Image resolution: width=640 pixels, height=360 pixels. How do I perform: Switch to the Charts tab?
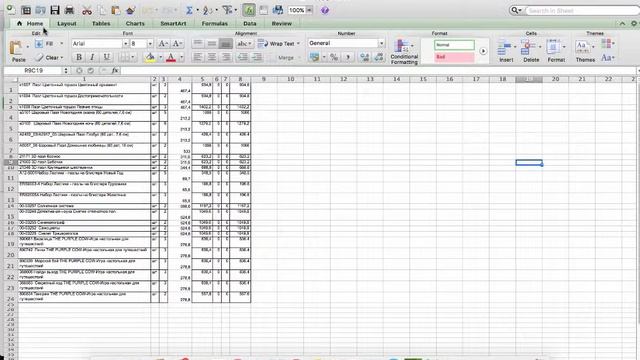point(135,24)
